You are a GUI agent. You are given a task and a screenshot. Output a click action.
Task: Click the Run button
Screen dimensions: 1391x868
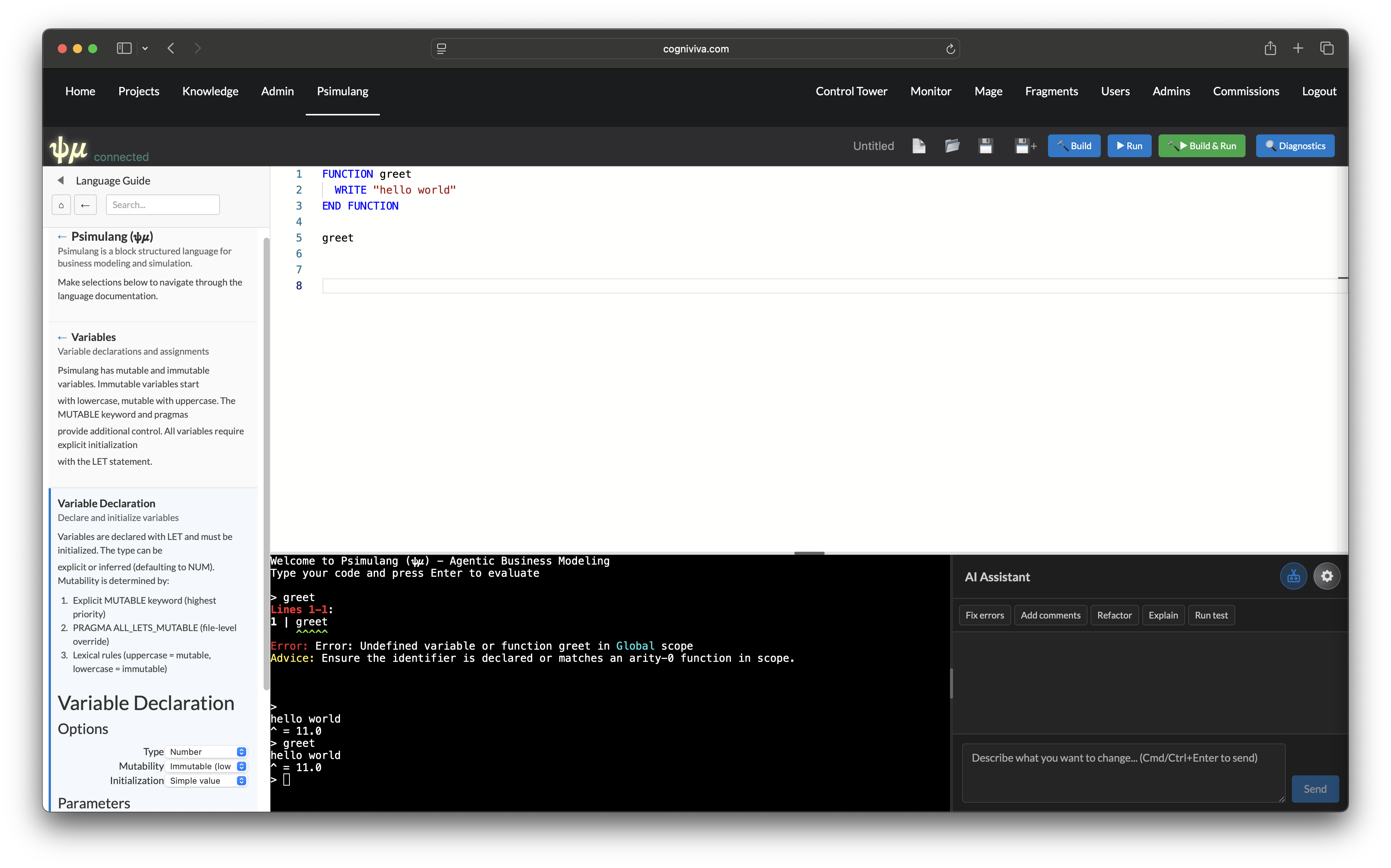click(x=1129, y=146)
